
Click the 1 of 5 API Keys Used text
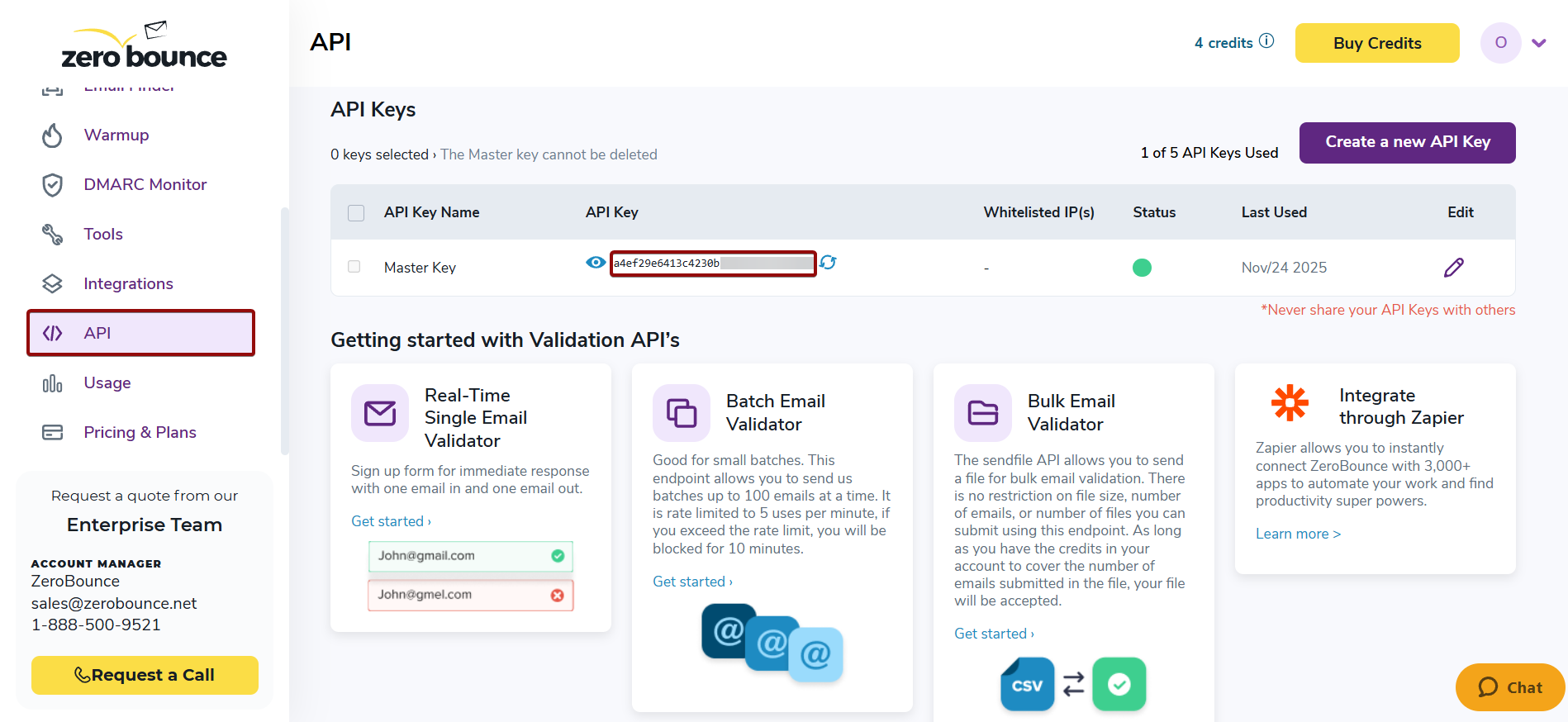tap(1209, 153)
